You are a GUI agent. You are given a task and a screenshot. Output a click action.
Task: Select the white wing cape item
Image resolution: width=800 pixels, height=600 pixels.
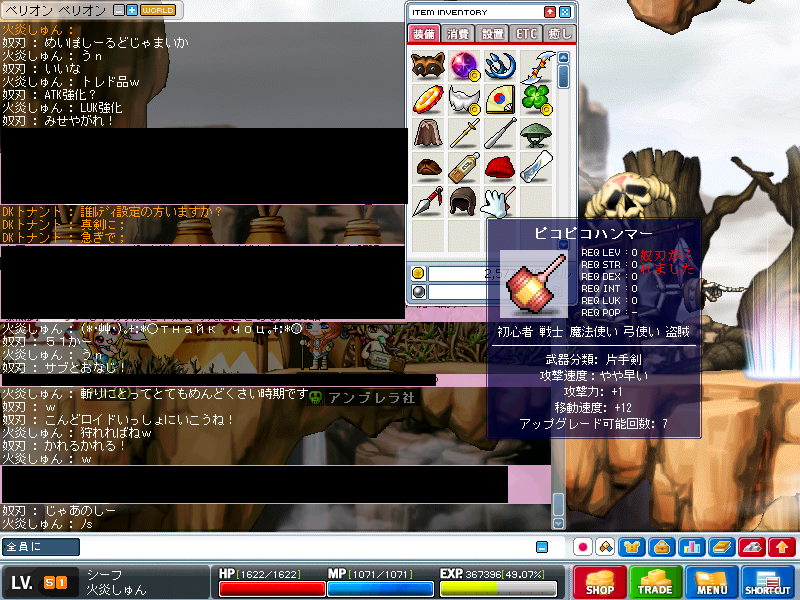[464, 100]
